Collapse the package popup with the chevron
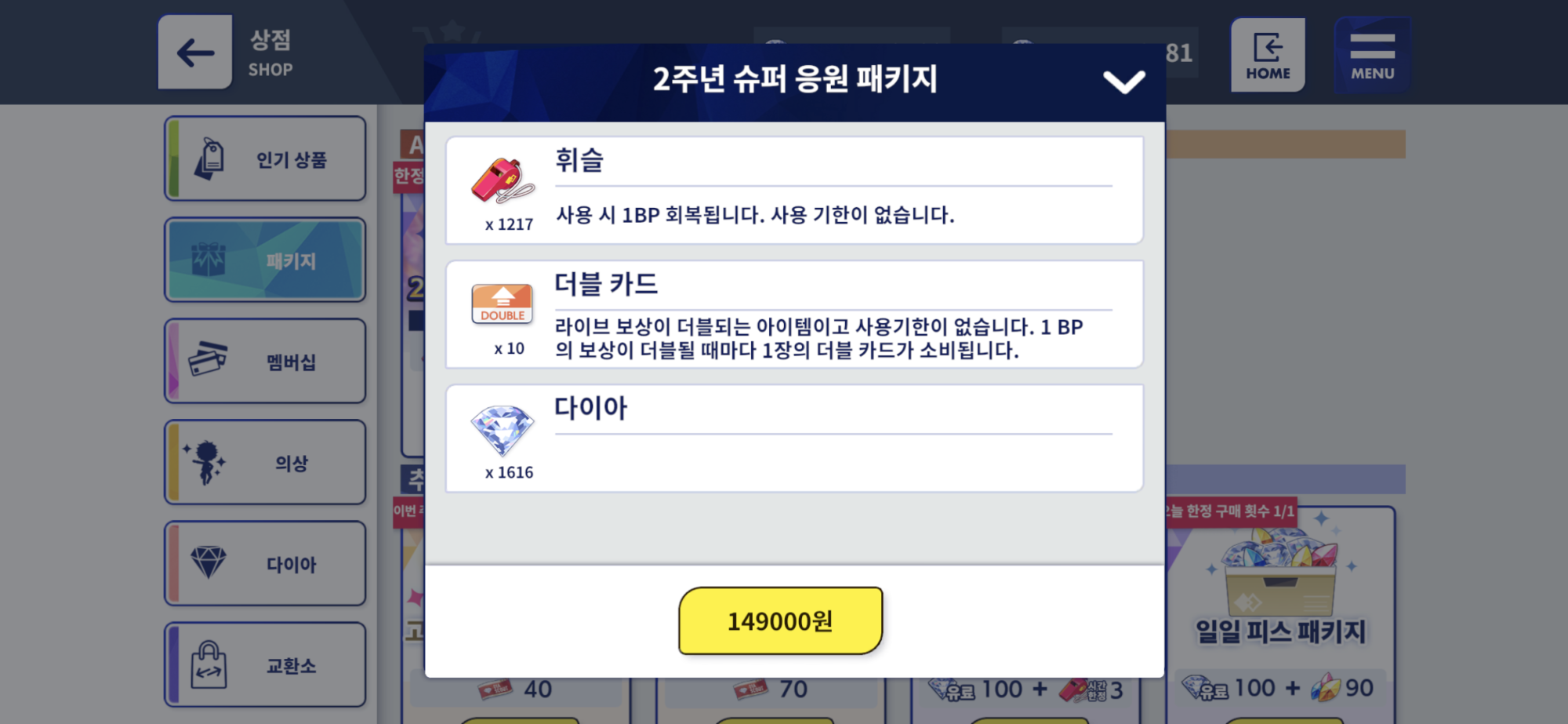 coord(1123,82)
